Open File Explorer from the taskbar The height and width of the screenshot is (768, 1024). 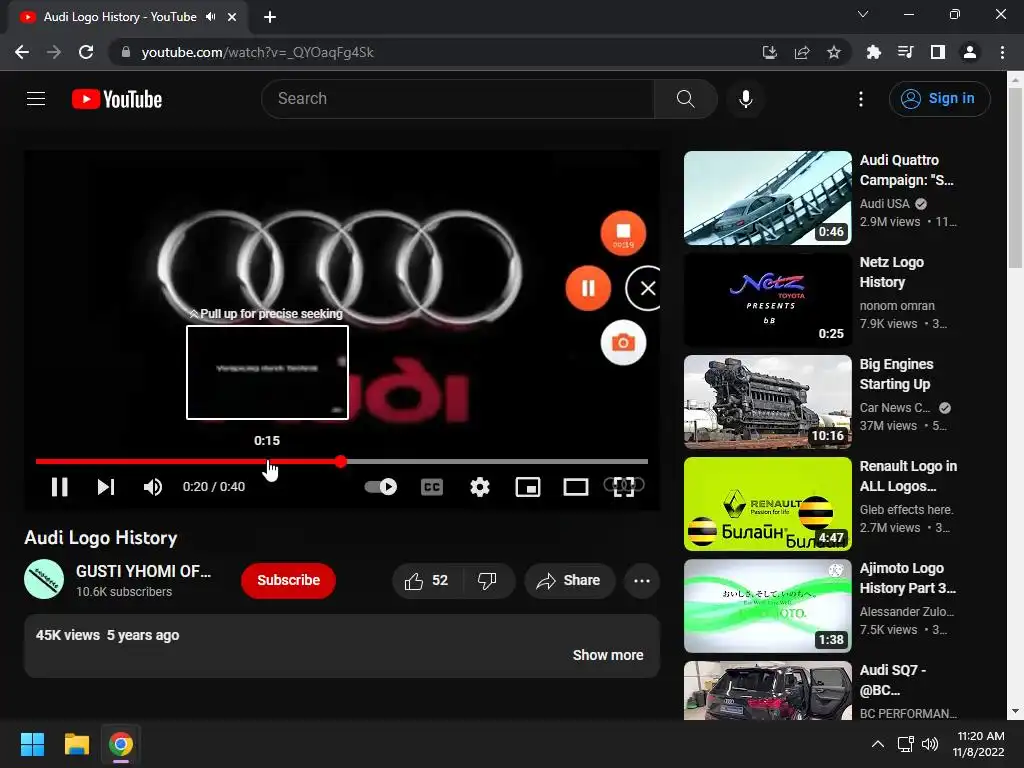(x=76, y=744)
